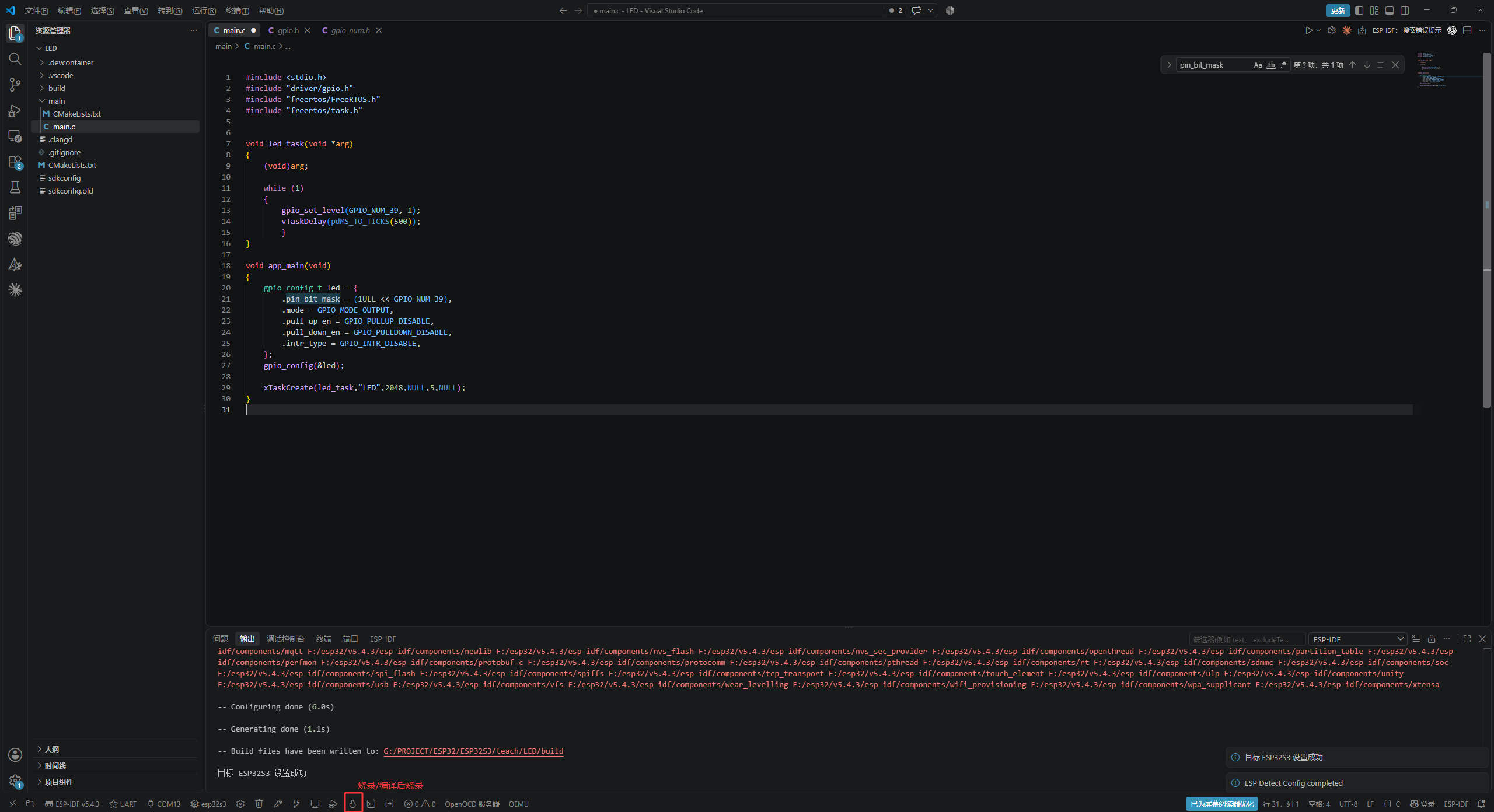Expand the 大纲 outline section
Image resolution: width=1494 pixels, height=812 pixels.
pos(51,749)
